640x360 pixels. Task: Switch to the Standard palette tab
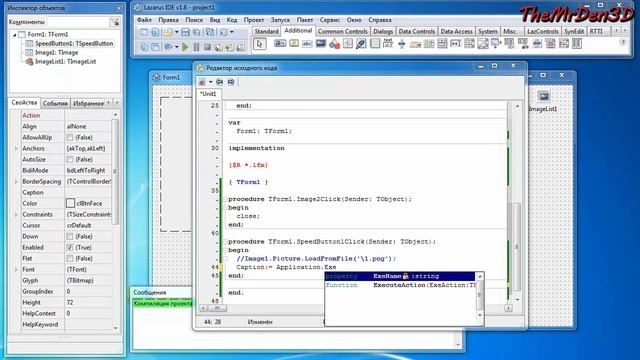(x=266, y=31)
